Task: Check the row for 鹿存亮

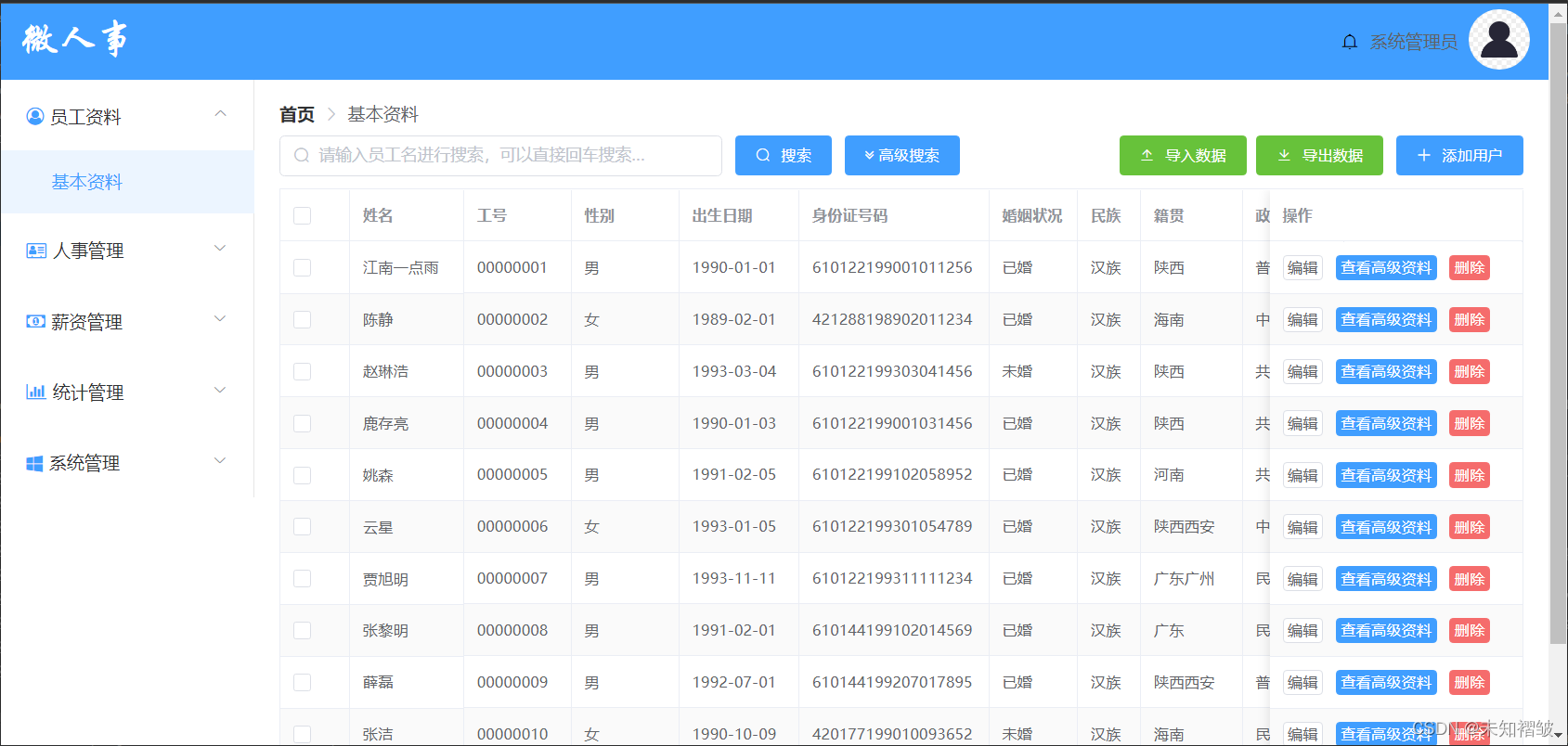Action: (x=302, y=423)
